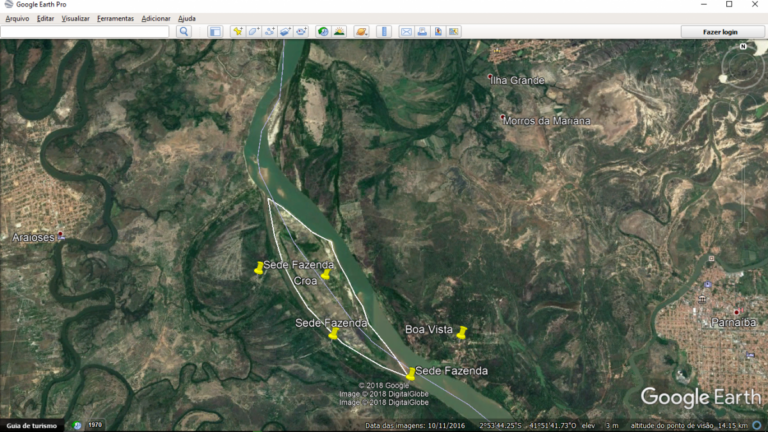Image resolution: width=768 pixels, height=432 pixels.
Task: Click the coordinates readout in status bar
Action: 527,426
